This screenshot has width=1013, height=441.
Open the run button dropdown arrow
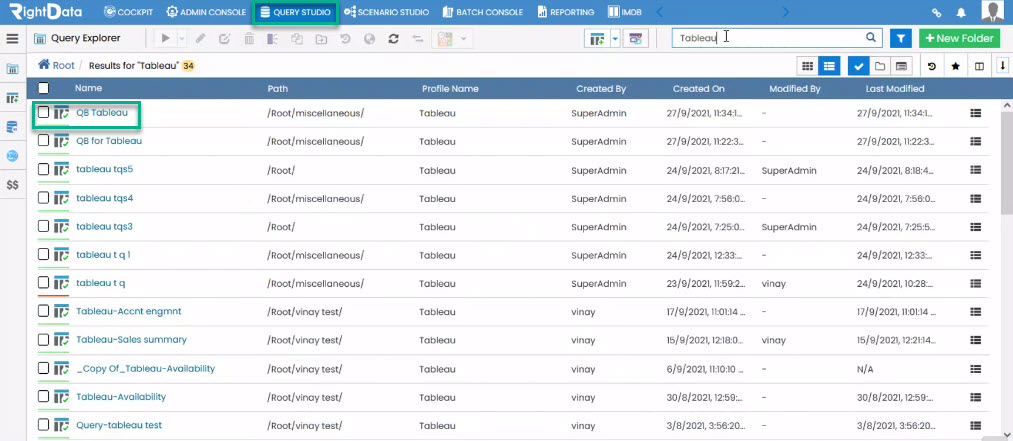pyautogui.click(x=182, y=39)
